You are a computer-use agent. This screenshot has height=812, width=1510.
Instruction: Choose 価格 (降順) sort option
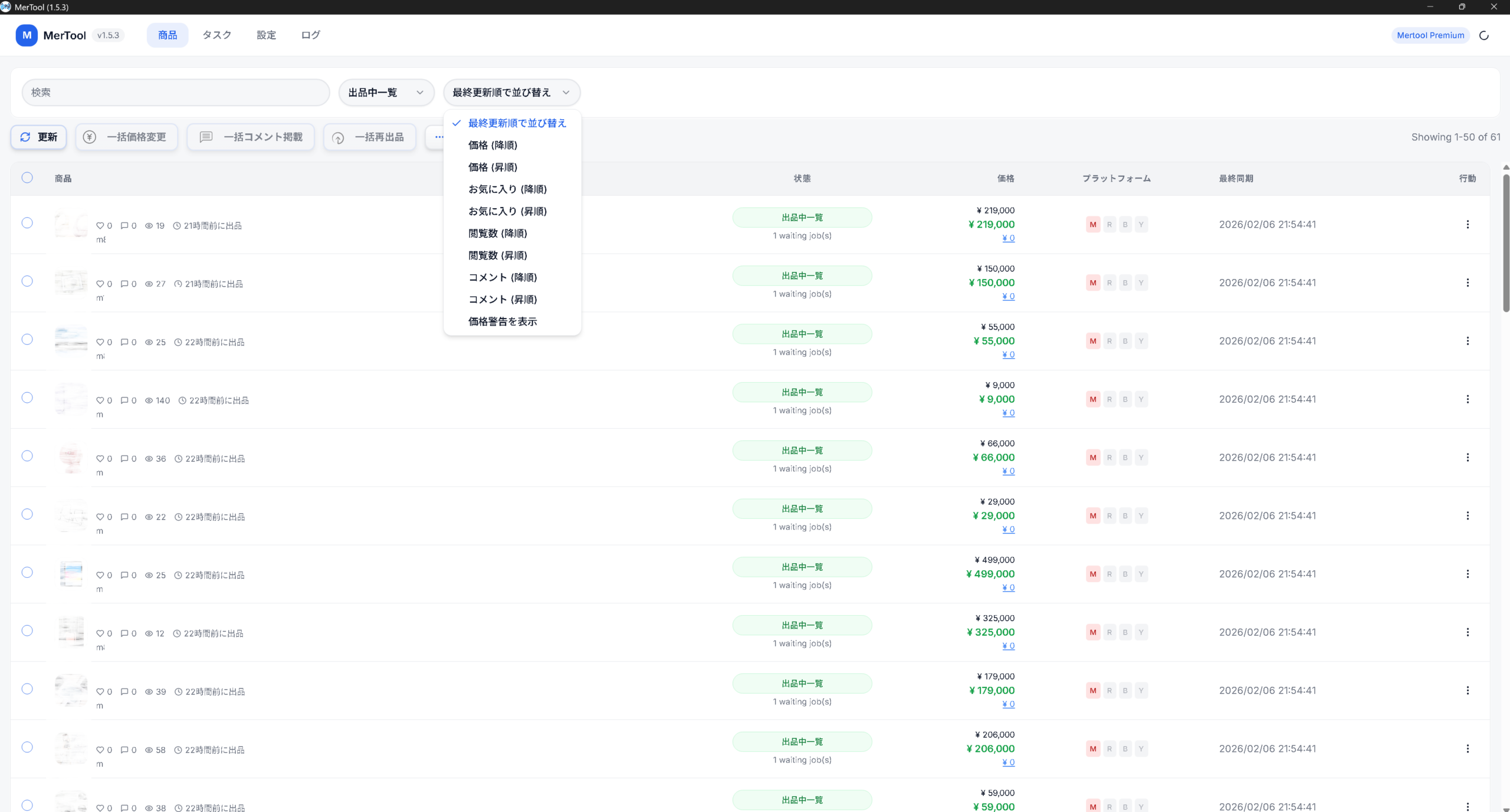click(493, 145)
